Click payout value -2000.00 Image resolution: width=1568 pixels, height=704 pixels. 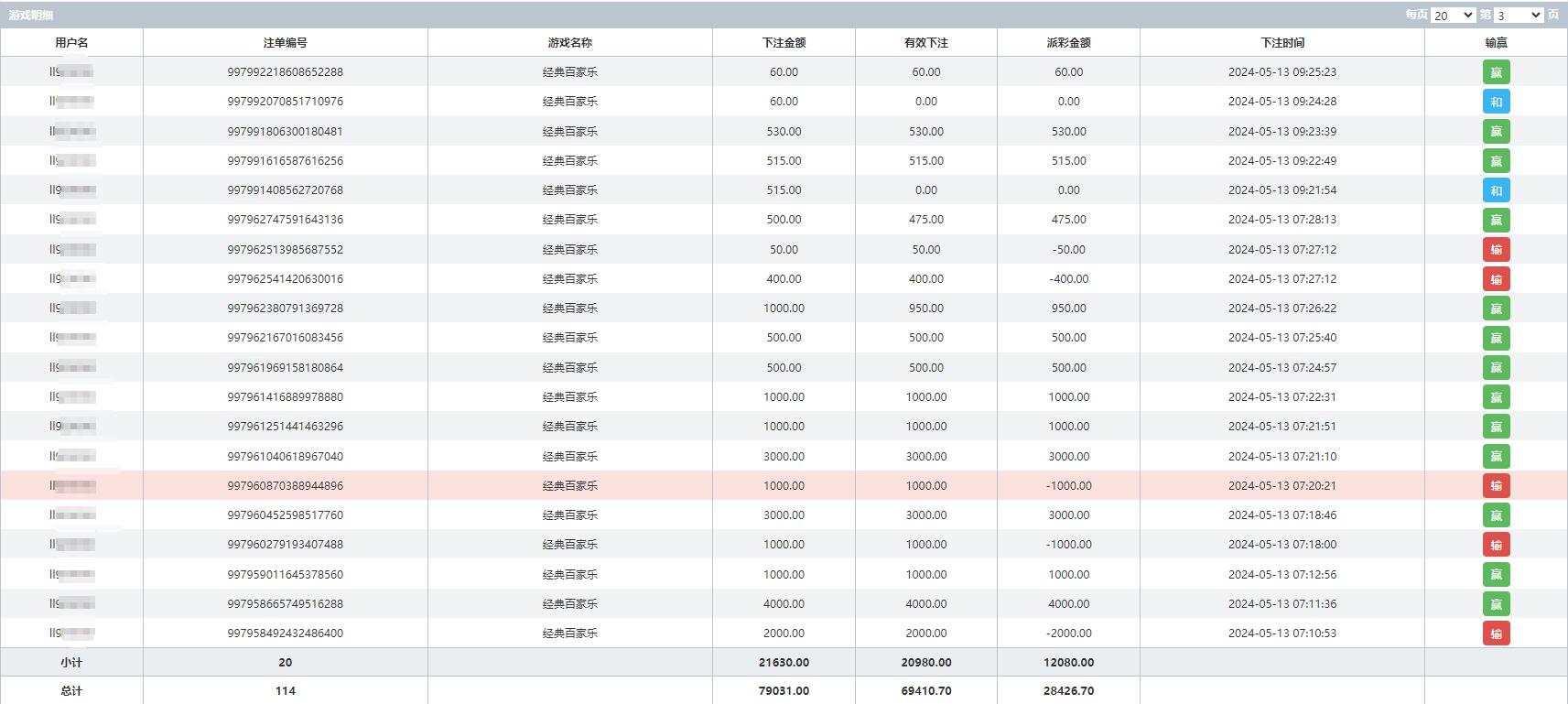click(1068, 634)
